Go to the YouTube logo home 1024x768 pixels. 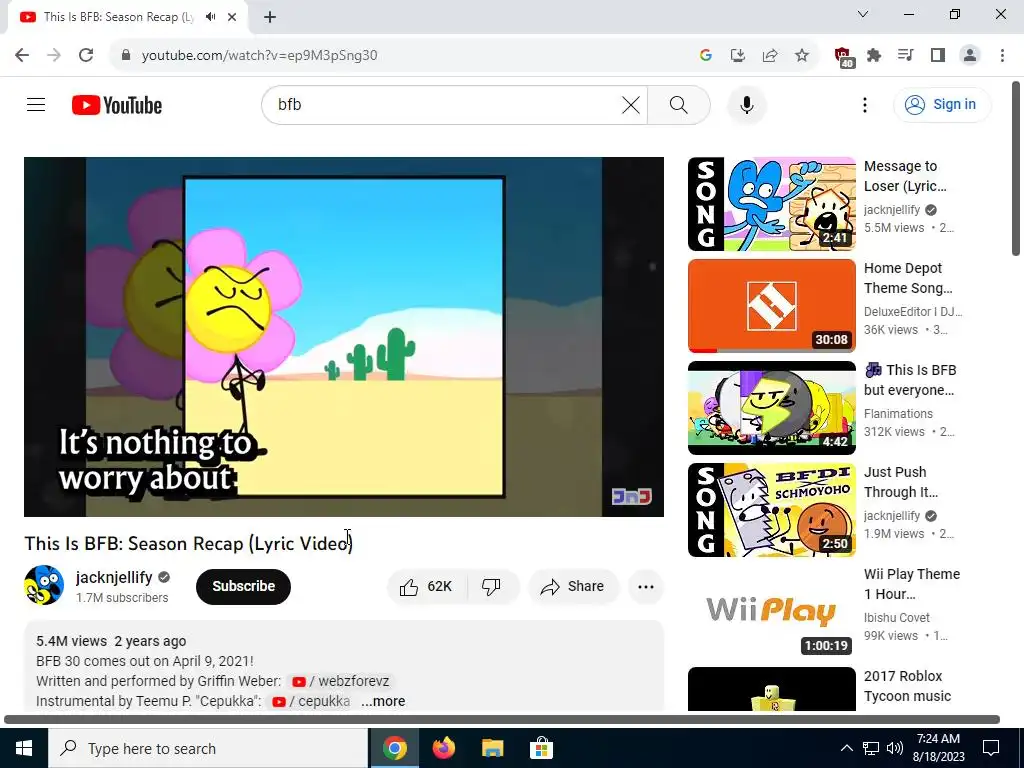tap(117, 105)
